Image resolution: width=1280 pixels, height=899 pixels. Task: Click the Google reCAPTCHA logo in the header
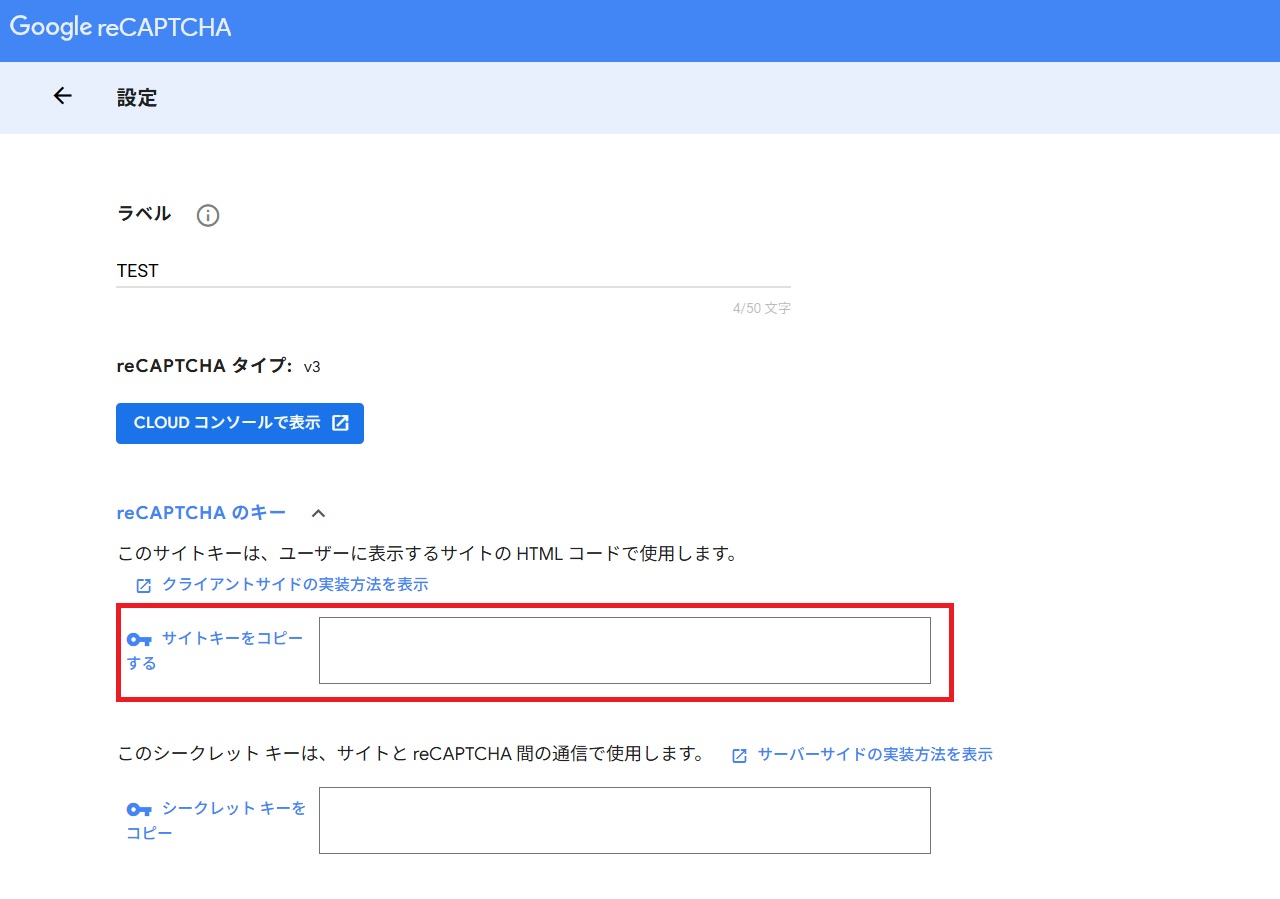(120, 28)
